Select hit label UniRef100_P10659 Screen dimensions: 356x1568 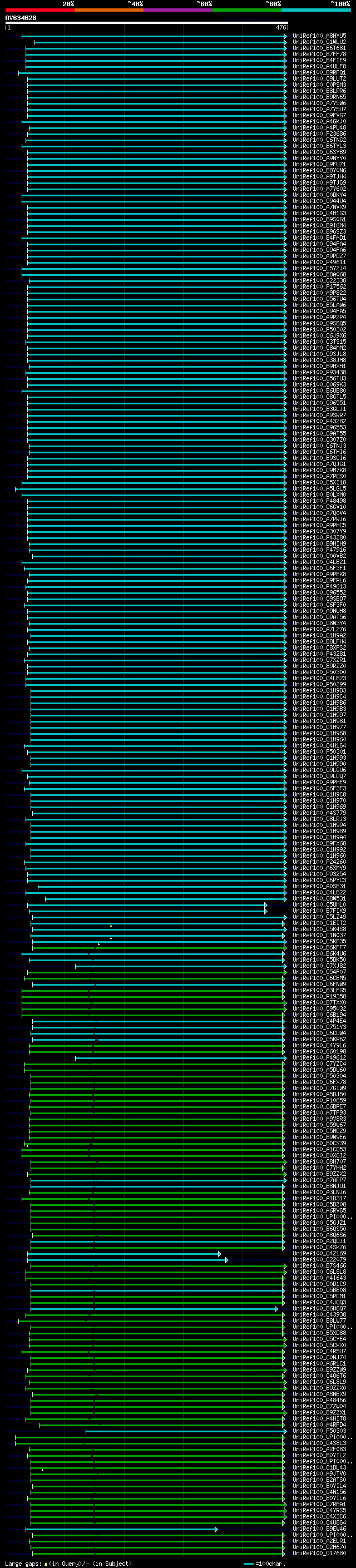pos(319,1101)
